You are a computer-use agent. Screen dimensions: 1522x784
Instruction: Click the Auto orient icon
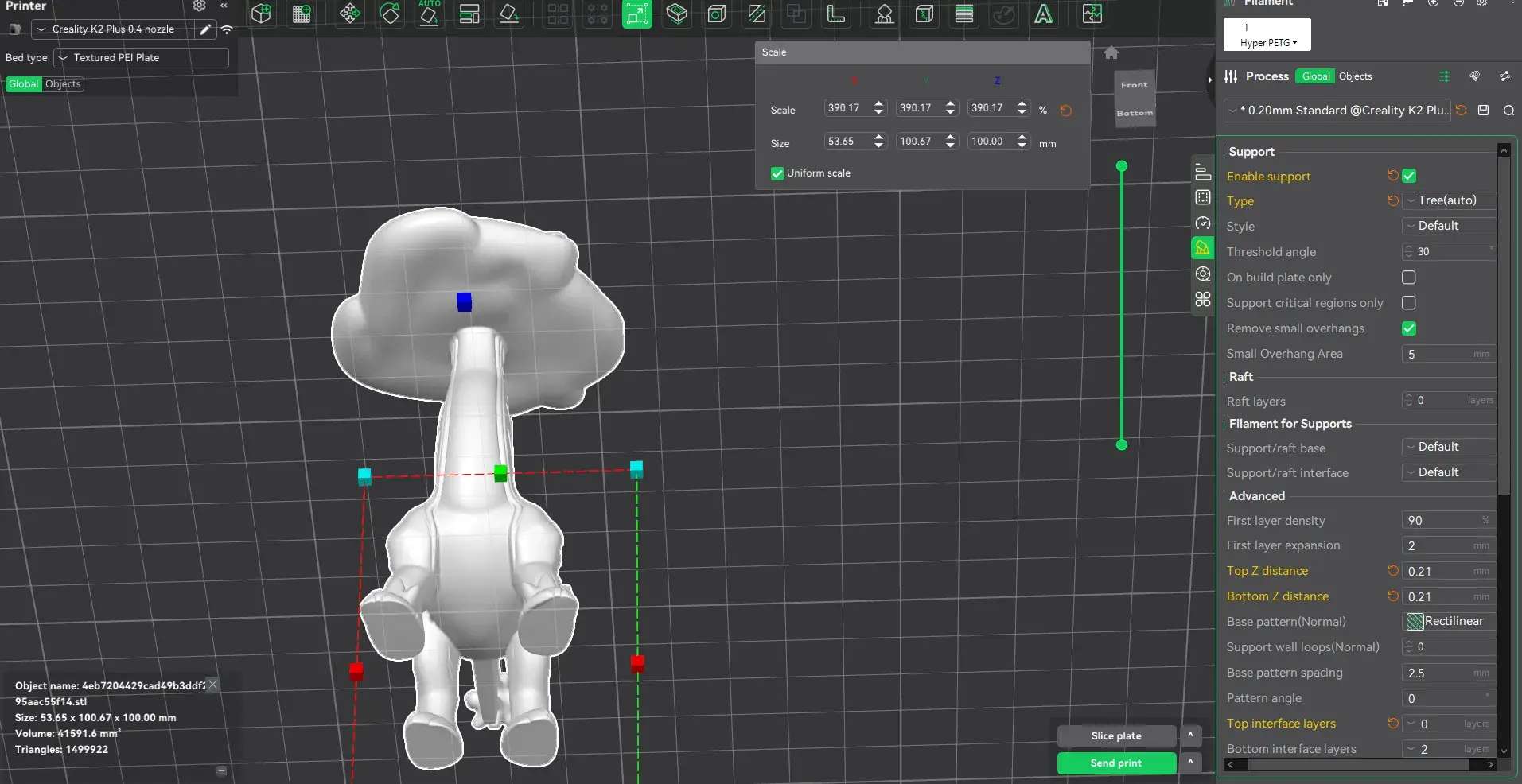coord(430,14)
